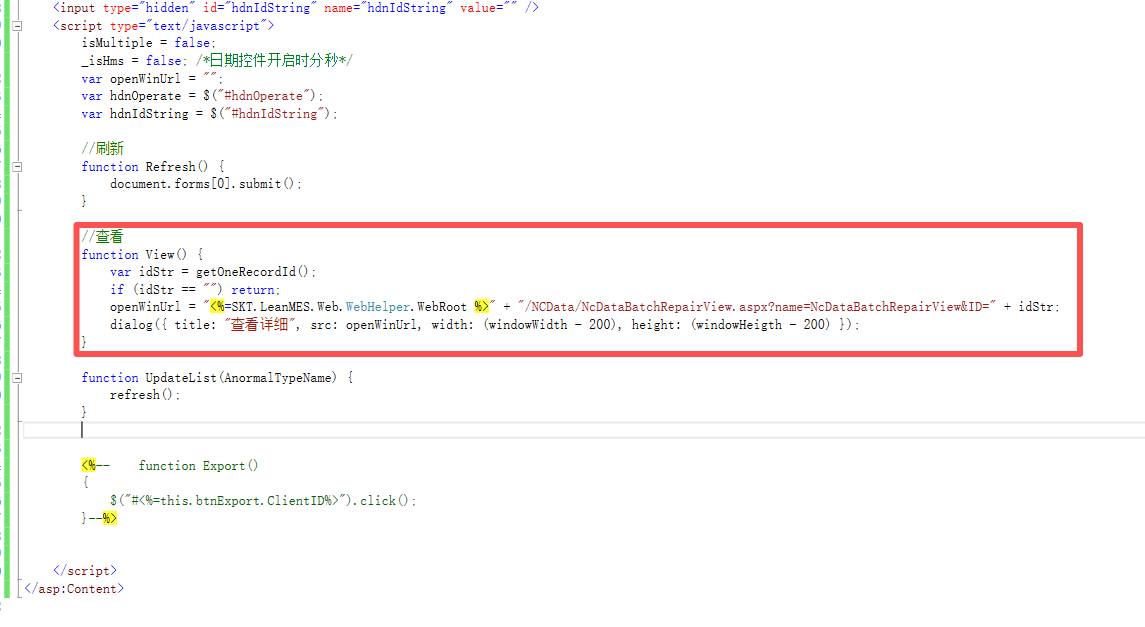The height and width of the screenshot is (627, 1145).
Task: Click the Refresh function name
Action: 170,166
